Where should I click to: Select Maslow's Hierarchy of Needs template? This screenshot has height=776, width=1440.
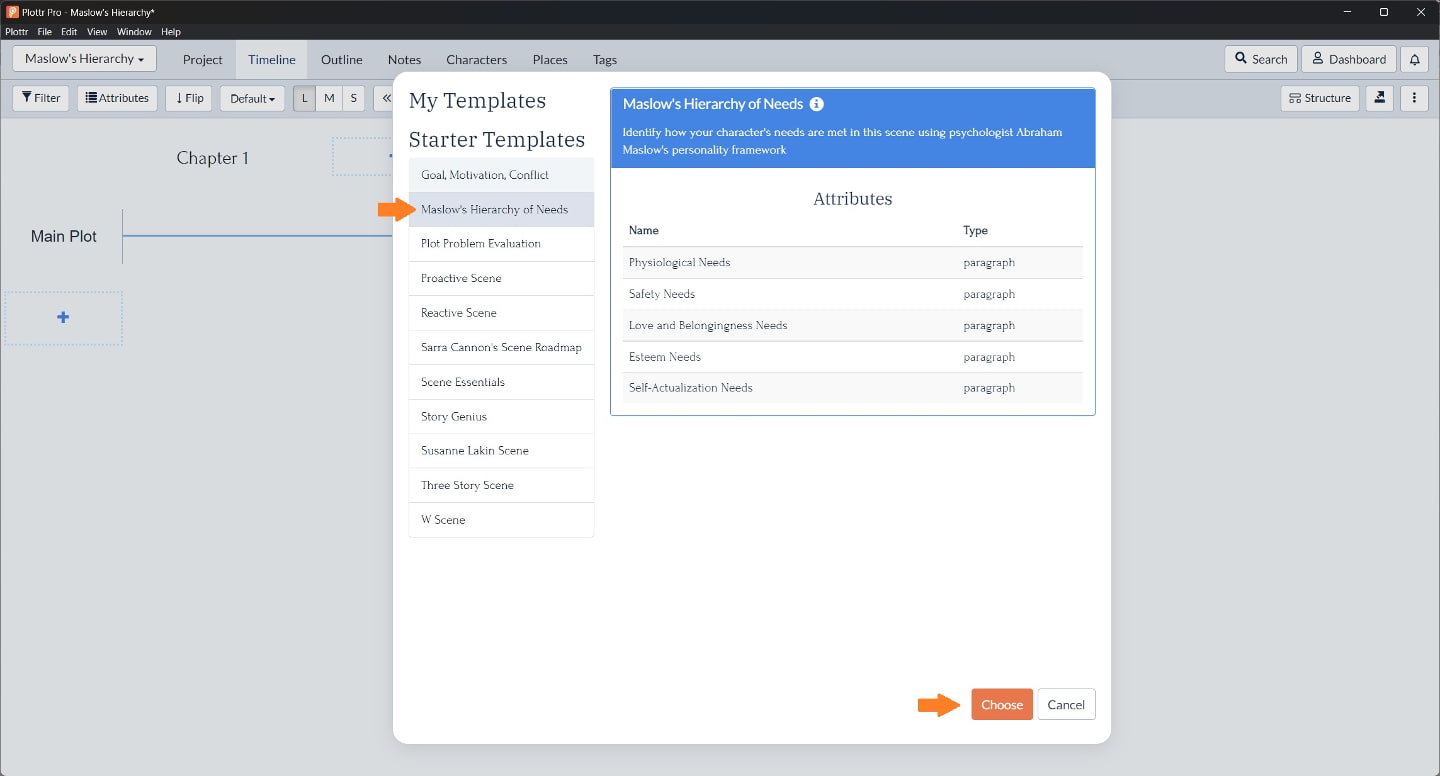pyautogui.click(x=501, y=209)
